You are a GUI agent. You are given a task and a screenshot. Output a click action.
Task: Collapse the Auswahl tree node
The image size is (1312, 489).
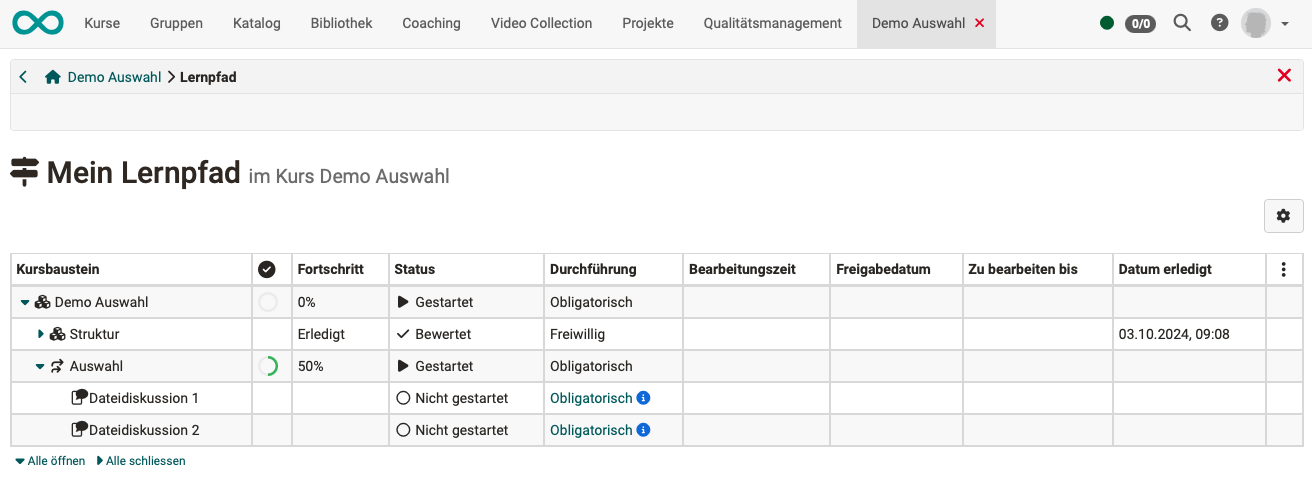(40, 366)
